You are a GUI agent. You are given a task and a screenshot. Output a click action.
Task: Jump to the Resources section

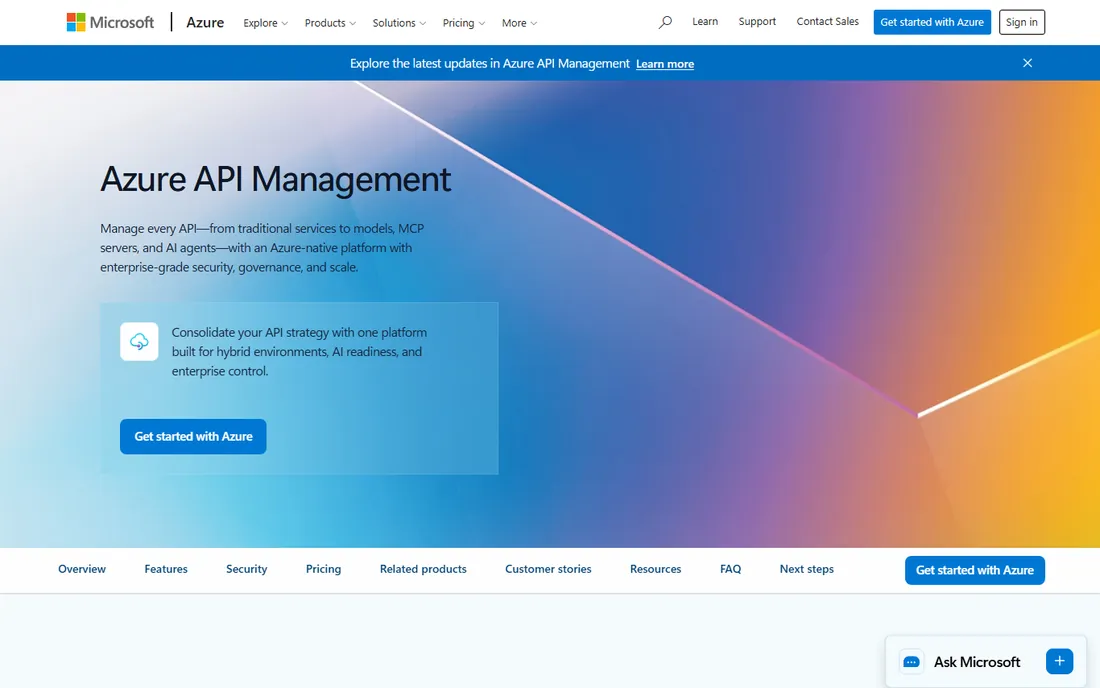(655, 569)
